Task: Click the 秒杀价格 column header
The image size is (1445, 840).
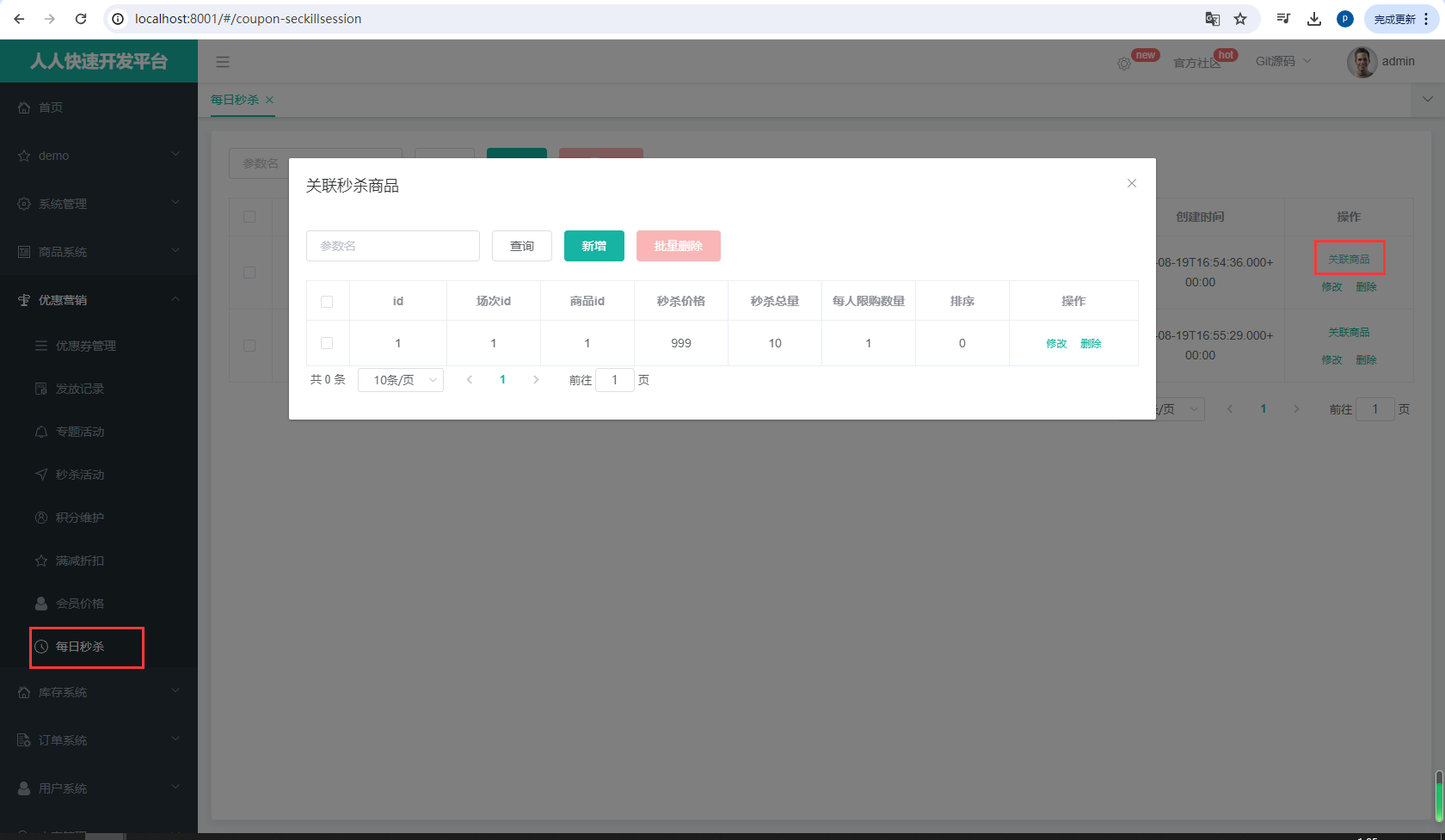Action: pyautogui.click(x=681, y=302)
